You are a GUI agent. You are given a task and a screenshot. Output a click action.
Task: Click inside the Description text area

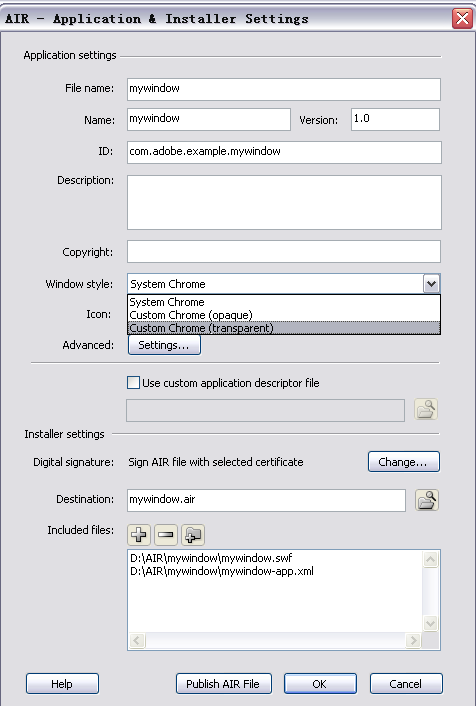[284, 203]
